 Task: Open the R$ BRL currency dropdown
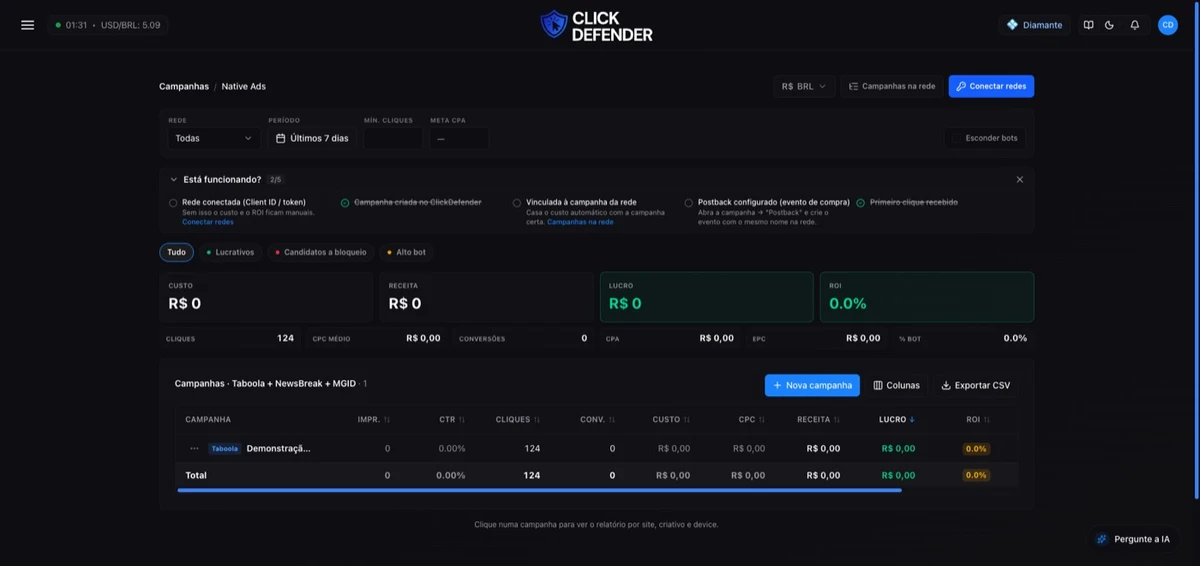803,86
